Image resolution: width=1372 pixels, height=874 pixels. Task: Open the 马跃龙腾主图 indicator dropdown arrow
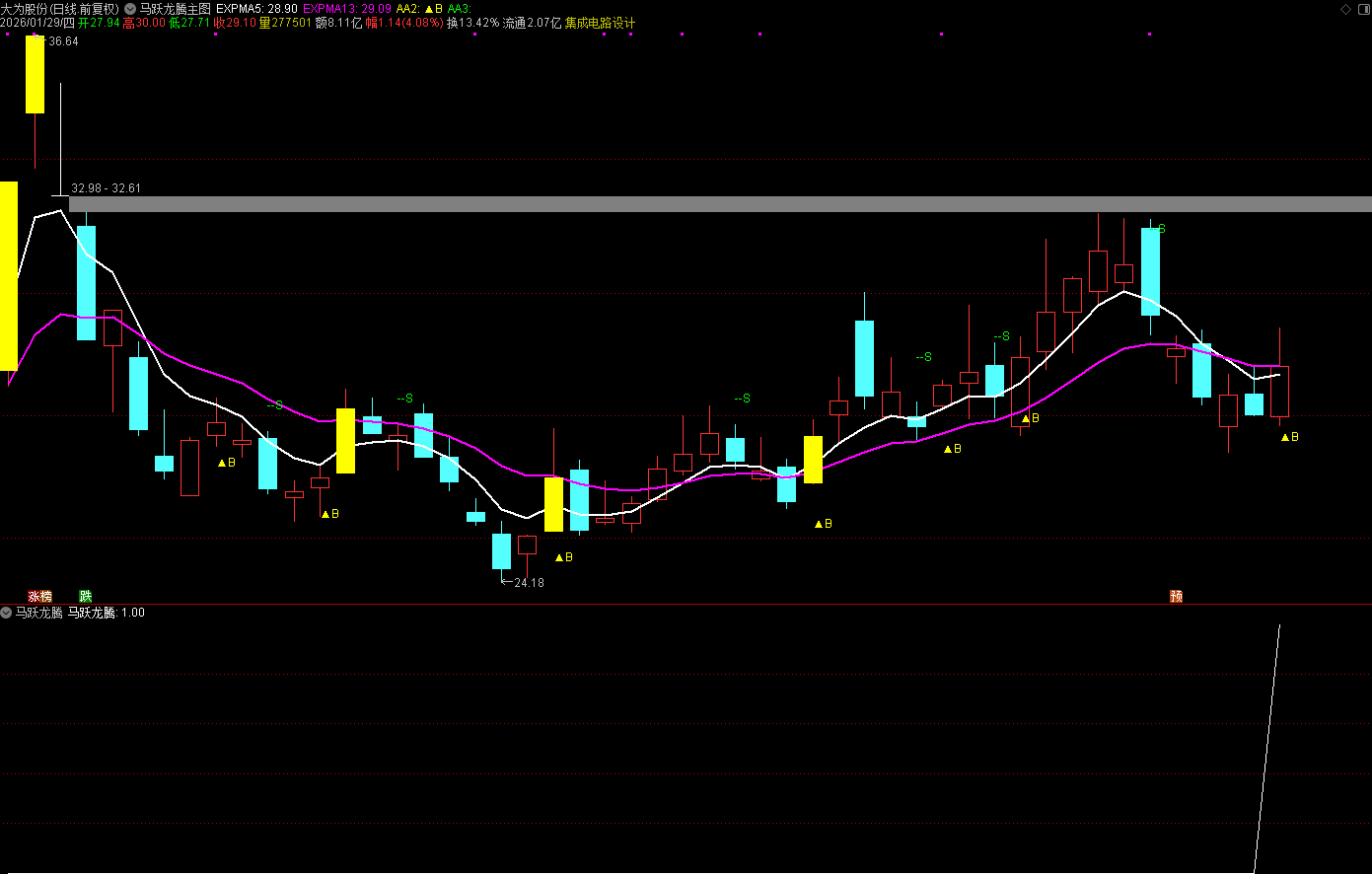130,8
